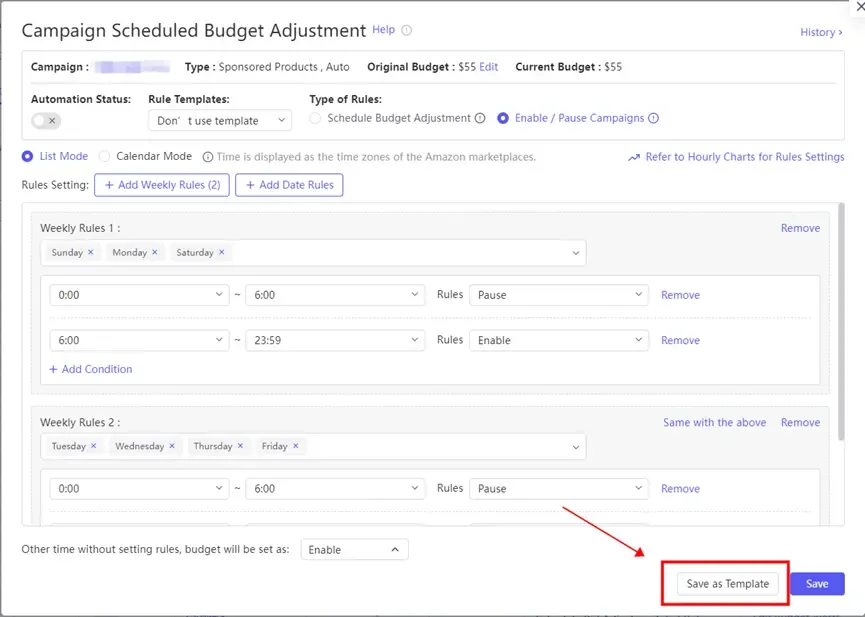Open the 23:59 end time dropdown
865x617 pixels.
[x=335, y=340]
